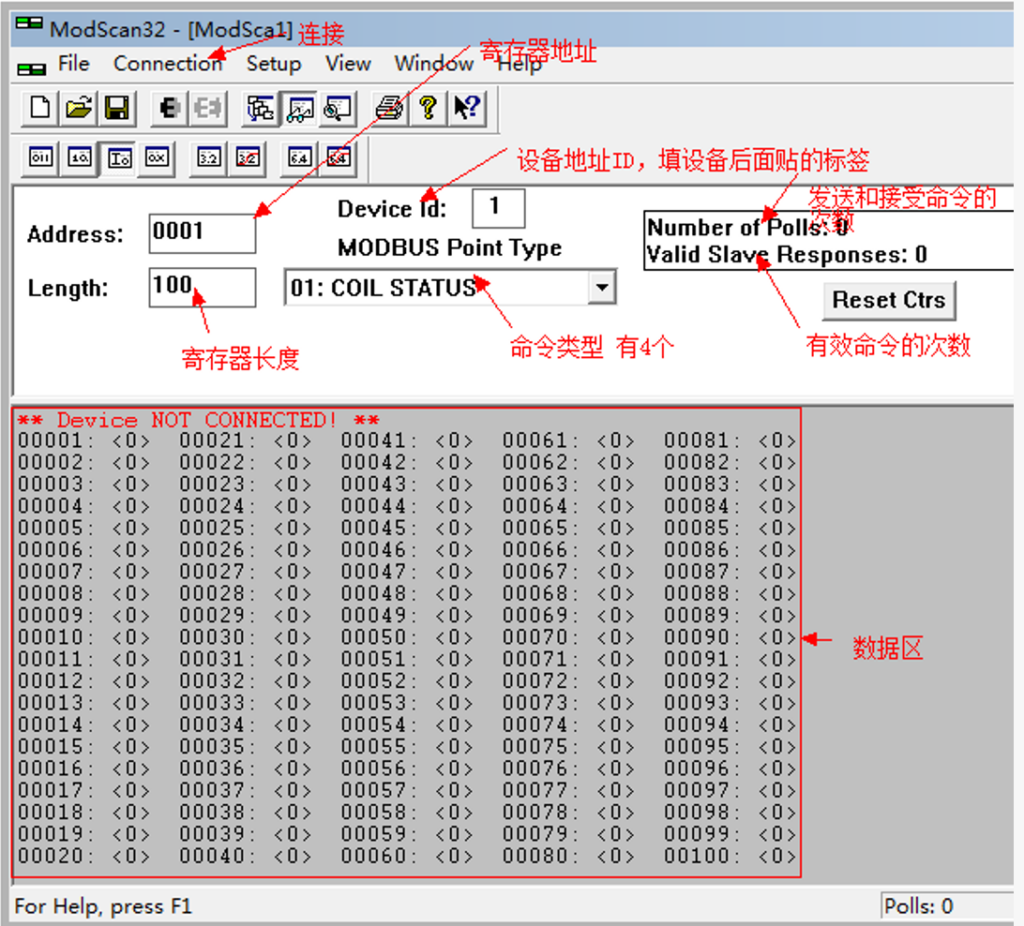The height and width of the screenshot is (926, 1024).
Task: Click ModScan32 title bar app icon
Action: pos(29,24)
